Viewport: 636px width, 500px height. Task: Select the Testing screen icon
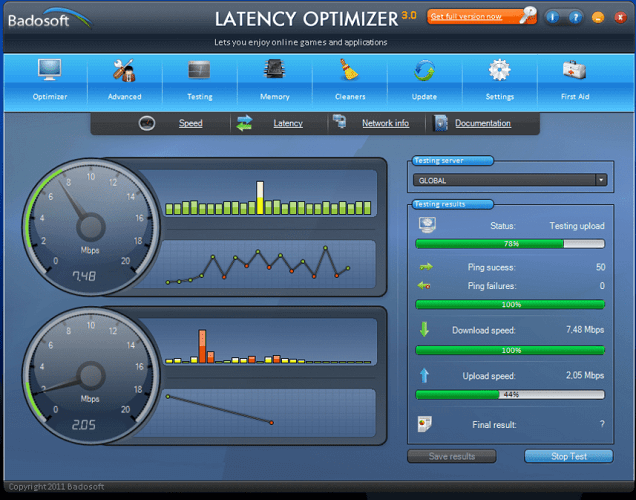pyautogui.click(x=199, y=70)
